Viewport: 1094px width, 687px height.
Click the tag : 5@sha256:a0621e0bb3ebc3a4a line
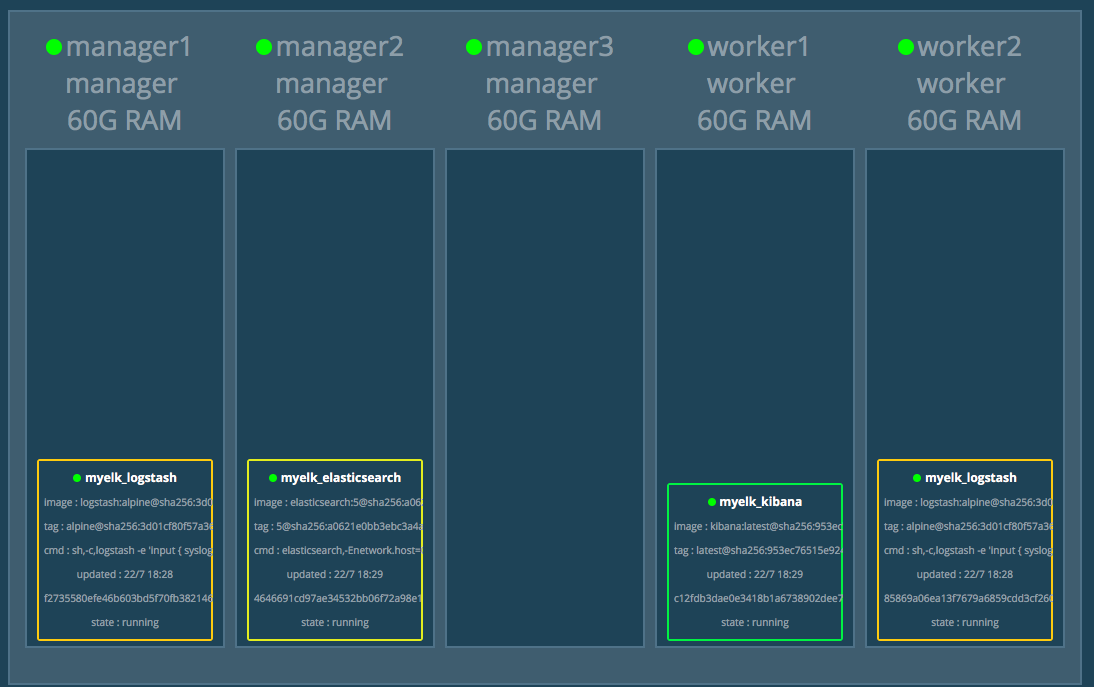tap(338, 527)
